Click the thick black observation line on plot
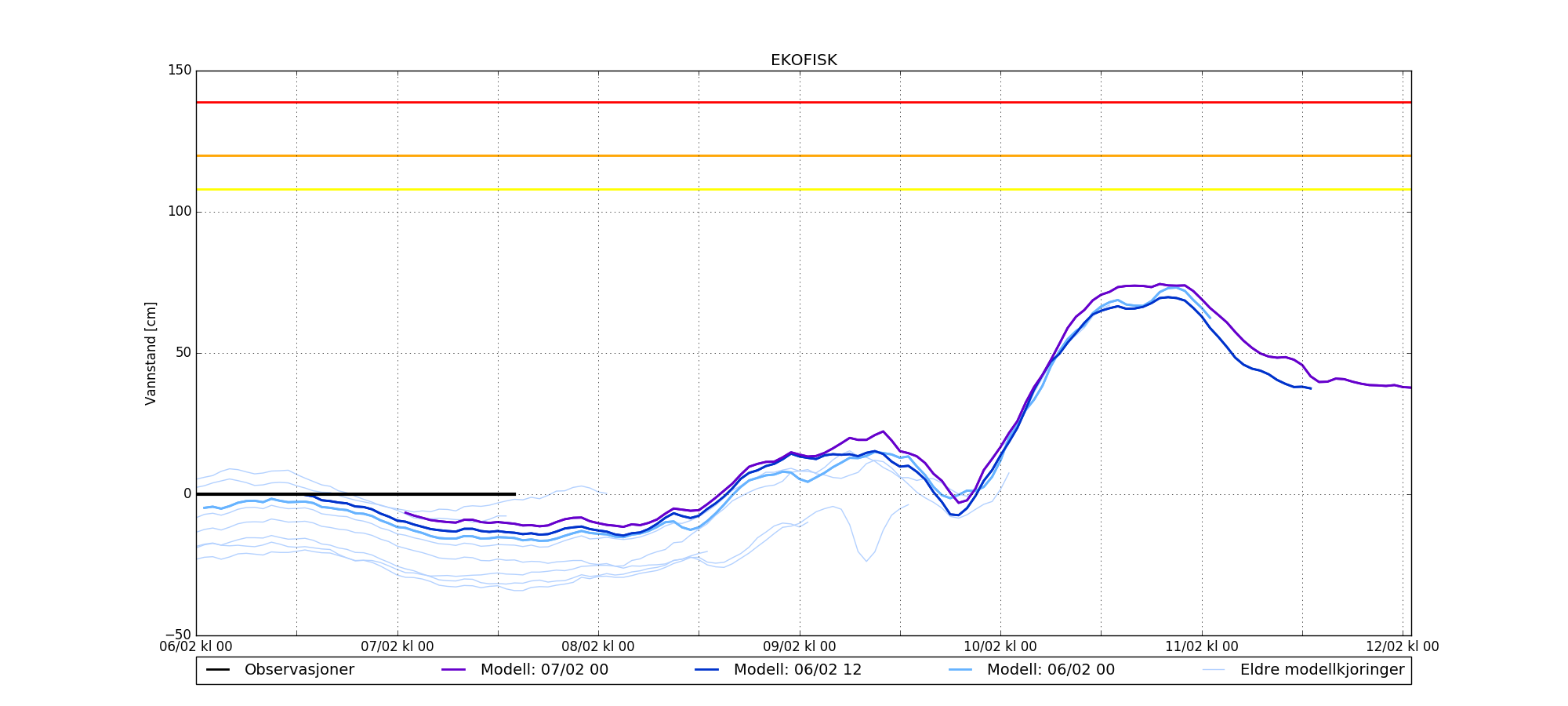The image size is (1568, 706). (353, 494)
